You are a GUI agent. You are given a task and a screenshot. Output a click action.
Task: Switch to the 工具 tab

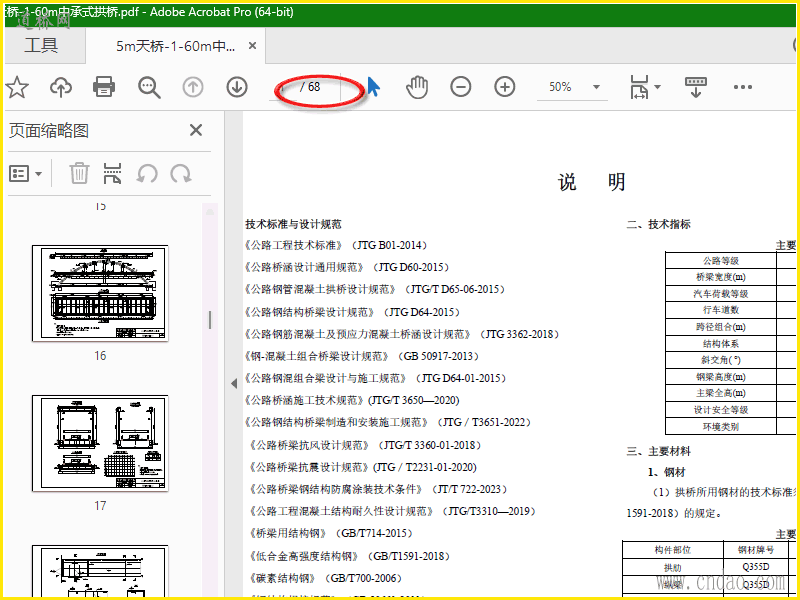[41, 45]
